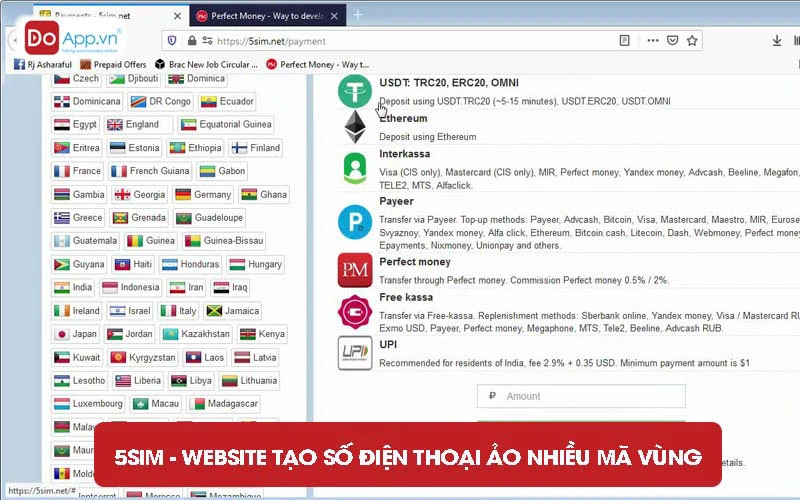Select Dominica country button

click(x=196, y=78)
